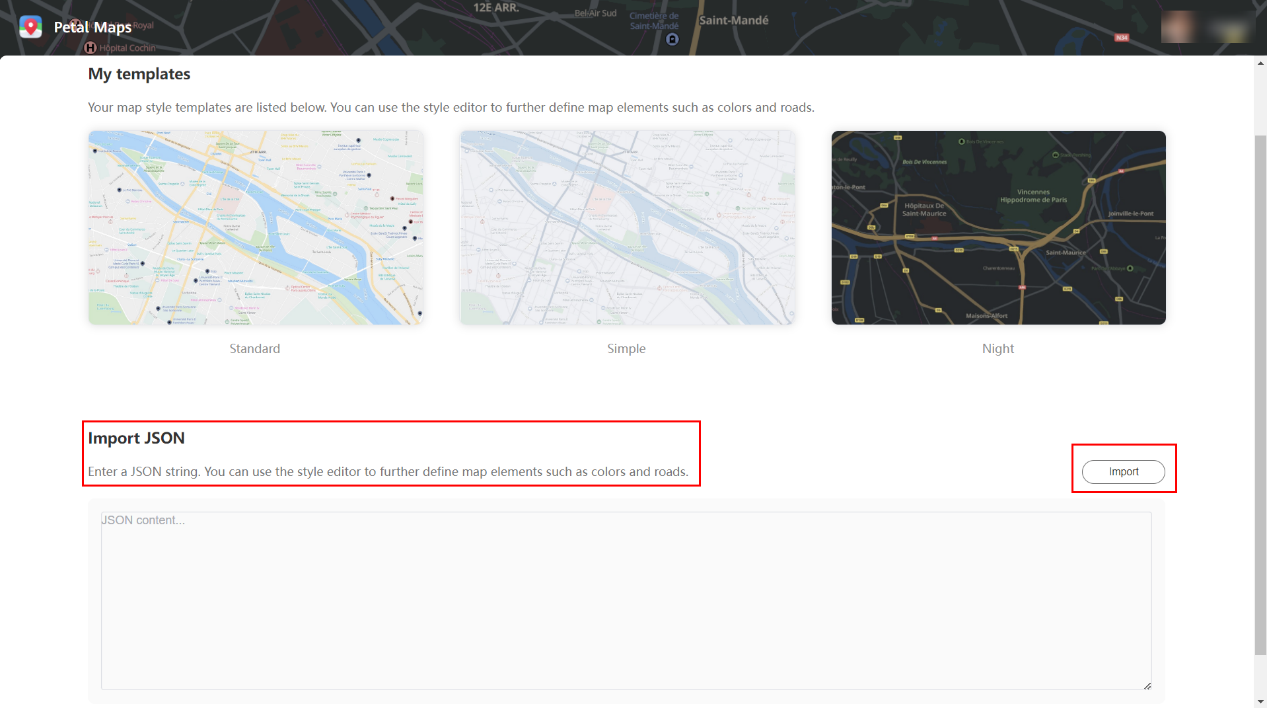This screenshot has height=708, width=1267.
Task: Select the Night map template thumbnail
Action: (998, 228)
